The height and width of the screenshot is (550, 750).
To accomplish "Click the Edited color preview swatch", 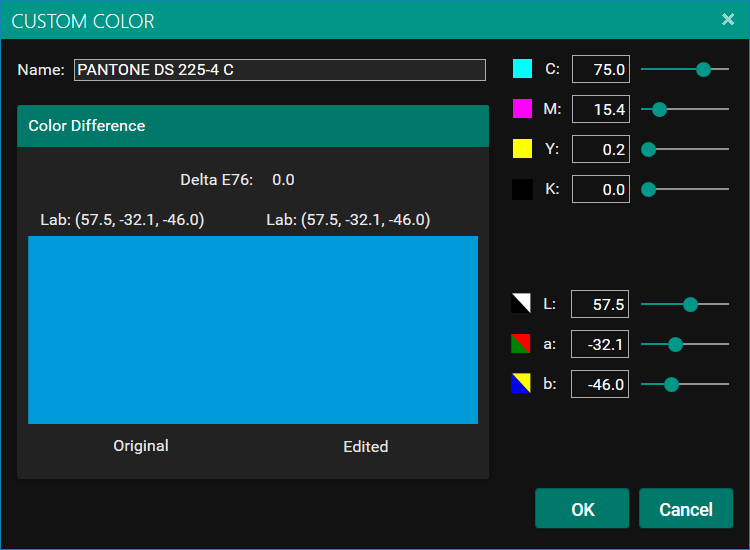I will point(366,330).
